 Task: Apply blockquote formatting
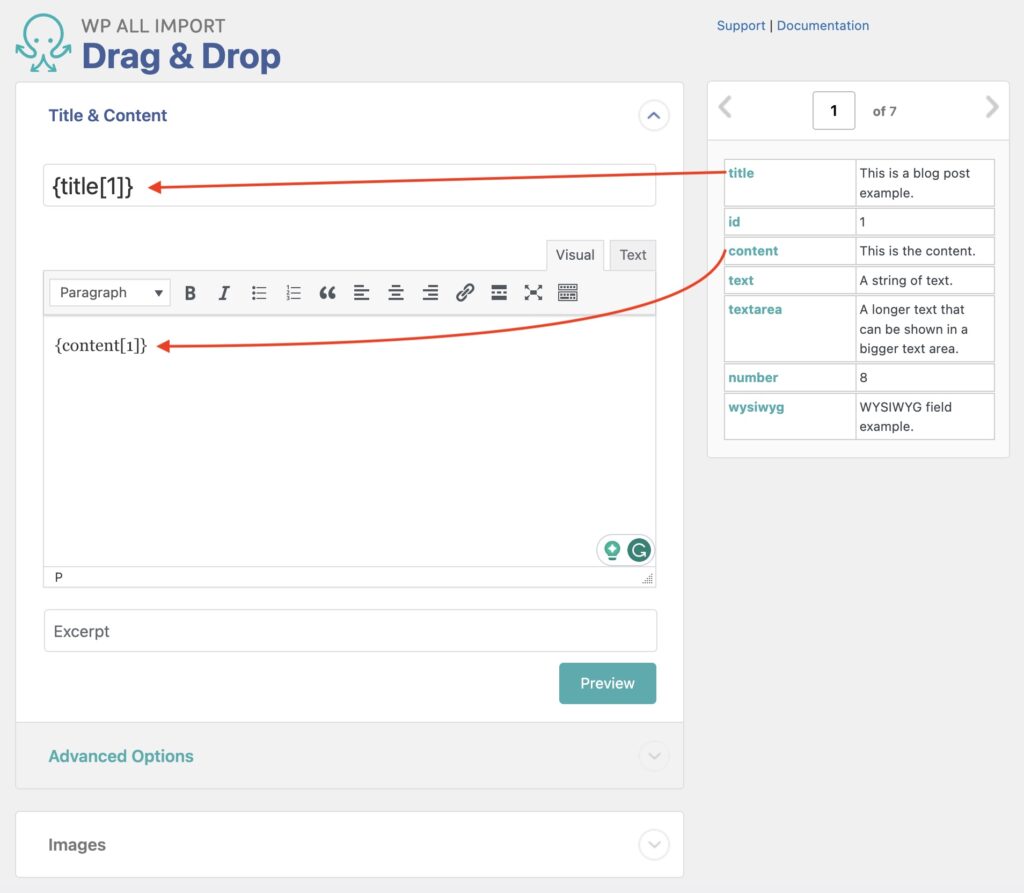coord(327,293)
